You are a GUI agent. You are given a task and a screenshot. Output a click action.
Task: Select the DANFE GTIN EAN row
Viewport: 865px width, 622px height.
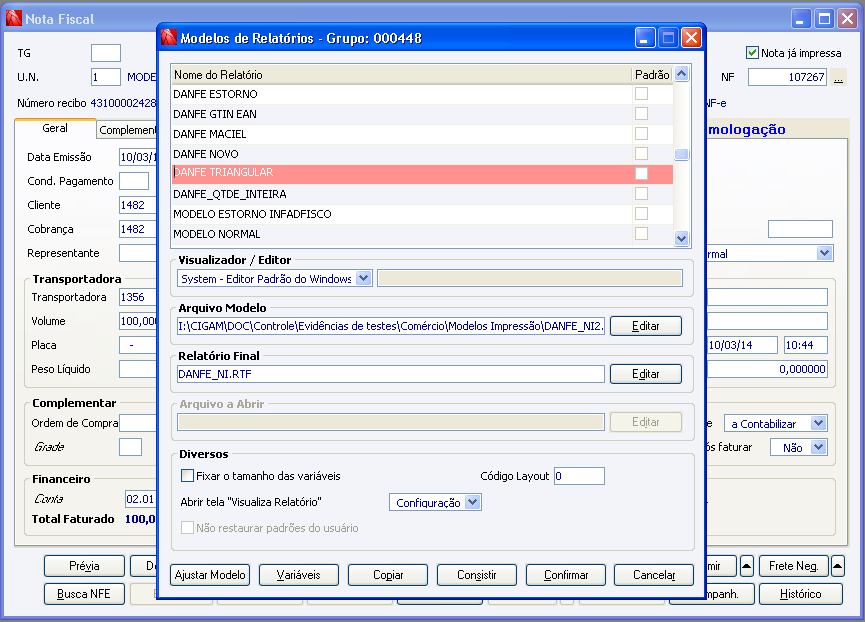[422, 114]
